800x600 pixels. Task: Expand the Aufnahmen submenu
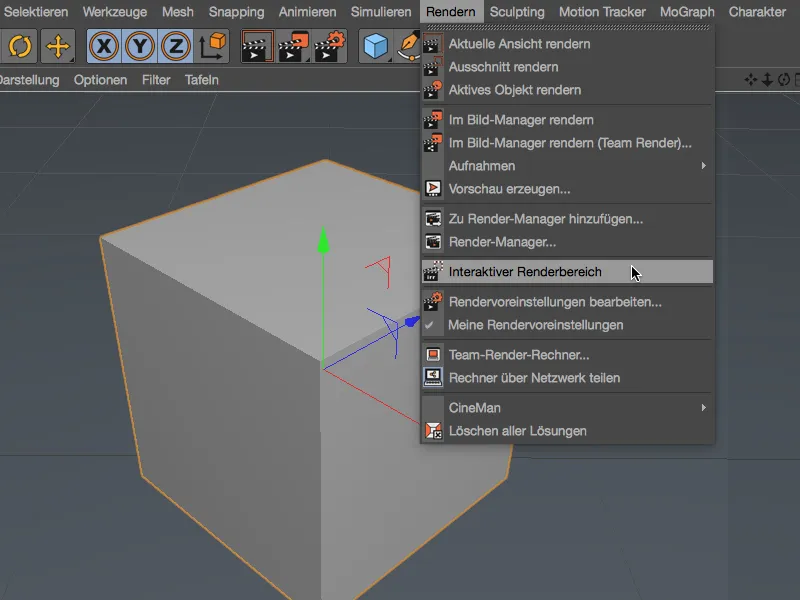pos(567,166)
